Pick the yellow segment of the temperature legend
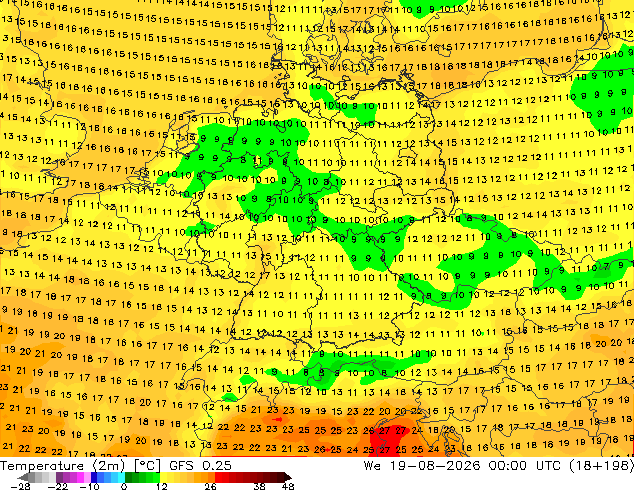The width and height of the screenshot is (634, 490). pyautogui.click(x=170, y=477)
